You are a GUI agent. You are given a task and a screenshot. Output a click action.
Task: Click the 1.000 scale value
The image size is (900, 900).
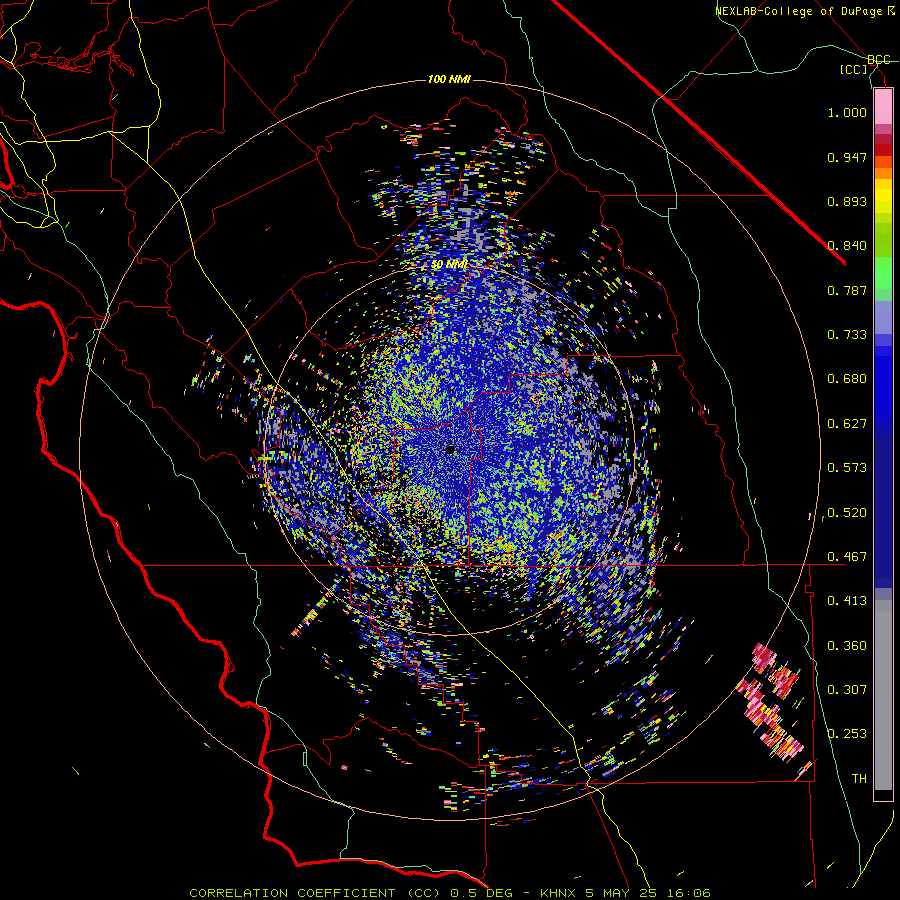click(x=847, y=112)
